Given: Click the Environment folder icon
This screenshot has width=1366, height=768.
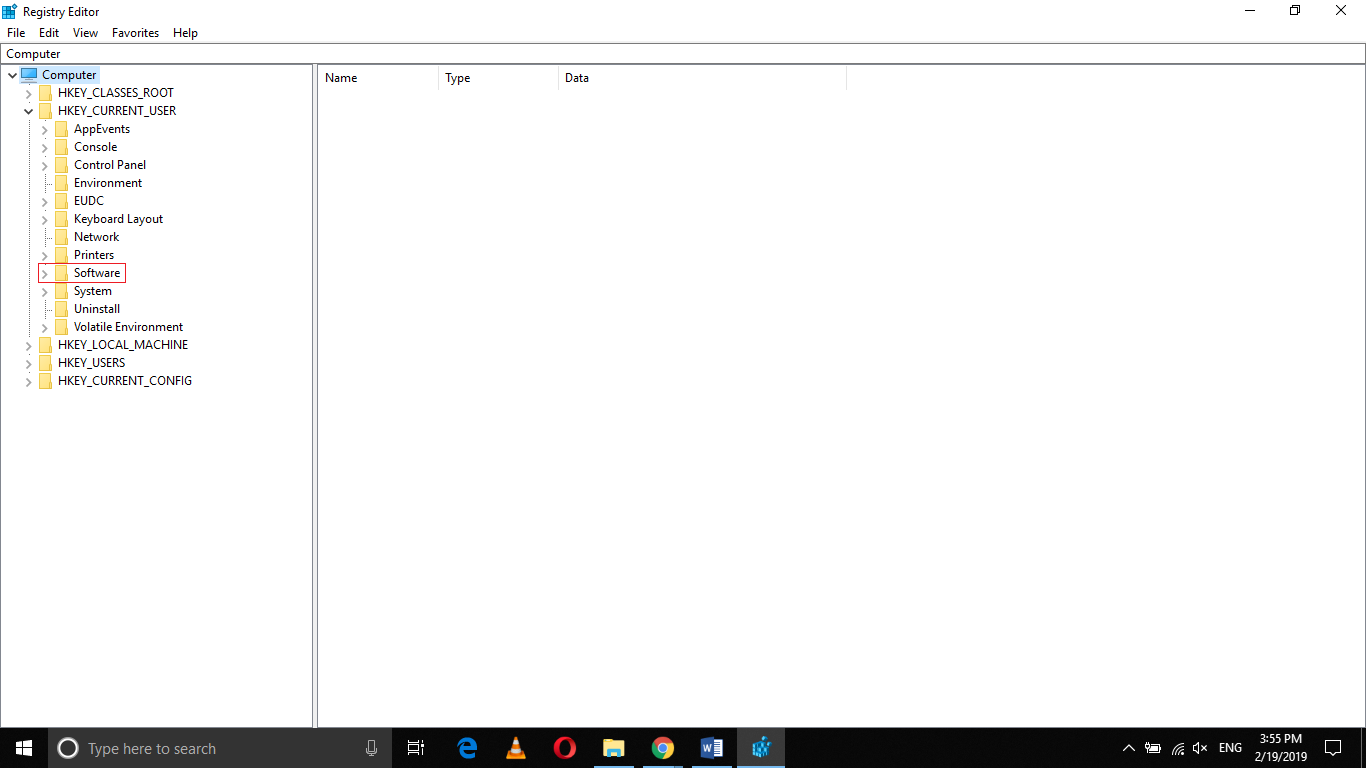Looking at the screenshot, I should (62, 183).
